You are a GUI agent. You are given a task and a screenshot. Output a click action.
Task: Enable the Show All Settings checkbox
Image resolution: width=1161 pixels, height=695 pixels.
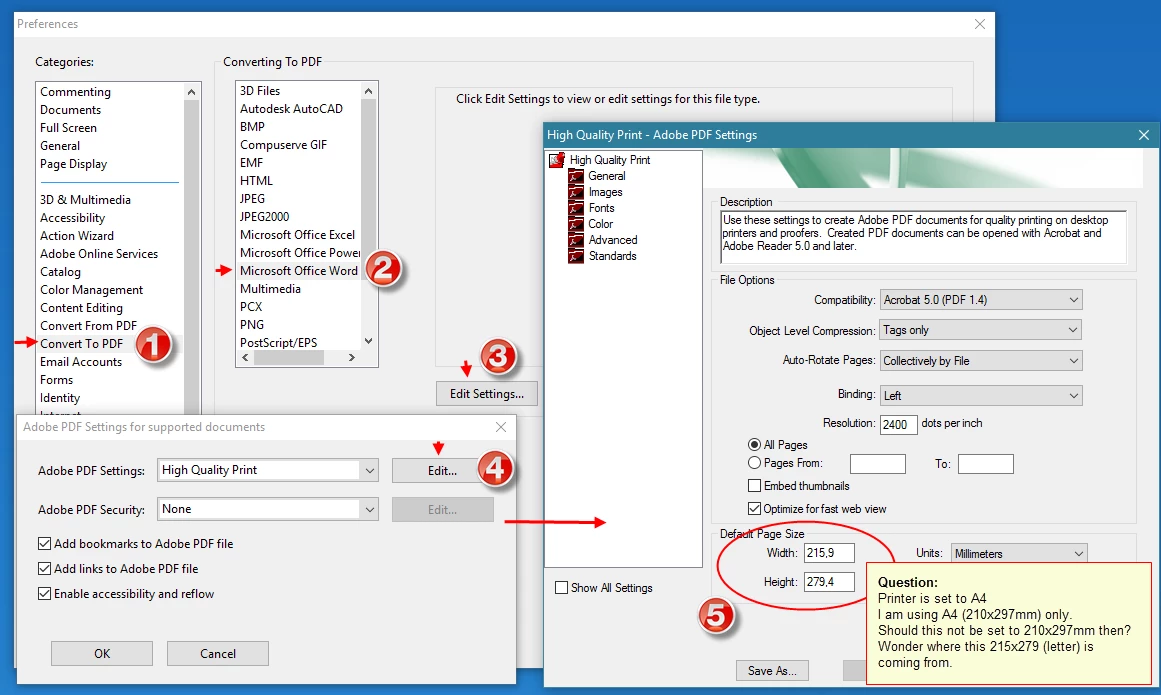[x=561, y=588]
